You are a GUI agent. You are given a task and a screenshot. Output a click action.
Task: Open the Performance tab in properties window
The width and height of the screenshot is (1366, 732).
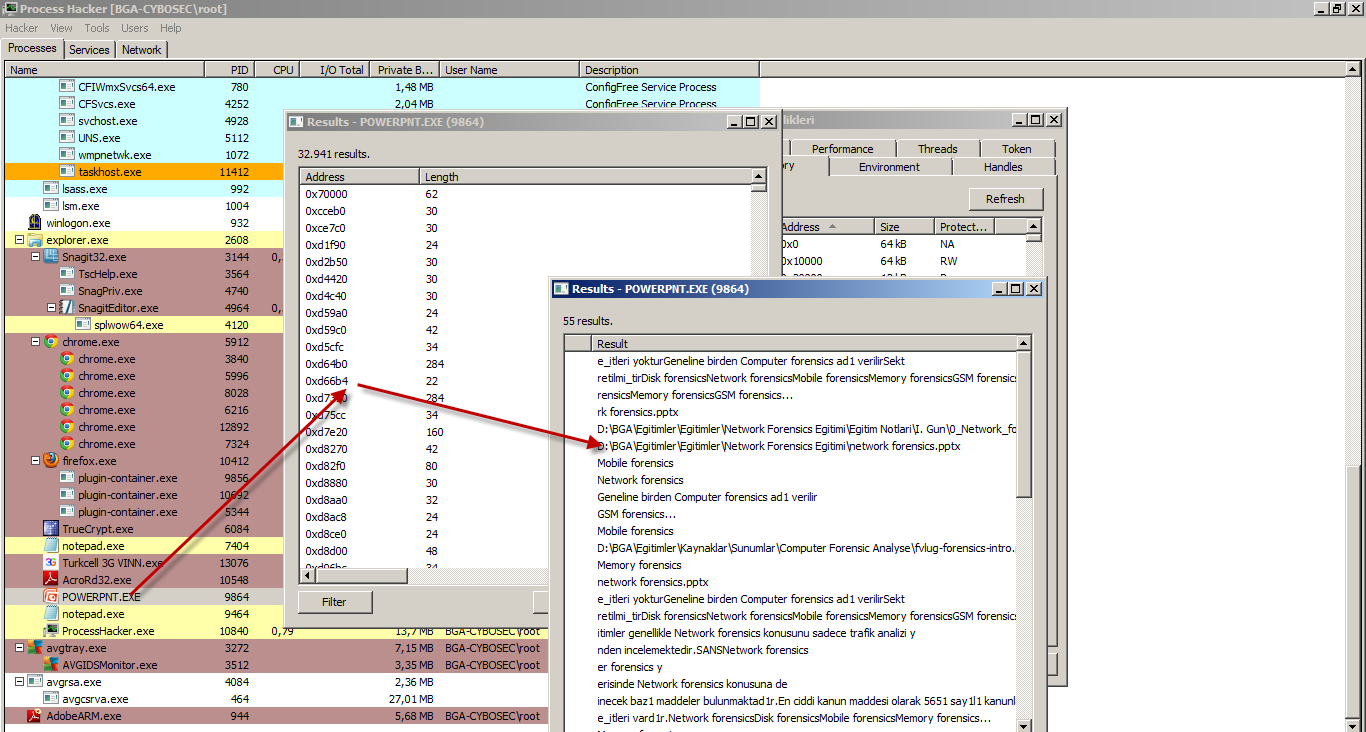coord(842,149)
